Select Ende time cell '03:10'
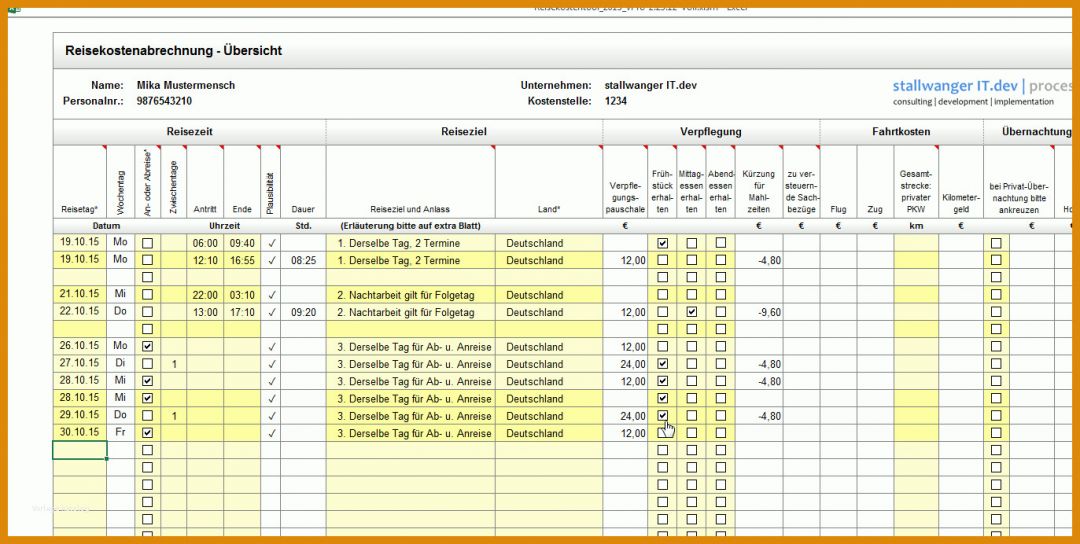Image resolution: width=1080 pixels, height=544 pixels. click(242, 295)
